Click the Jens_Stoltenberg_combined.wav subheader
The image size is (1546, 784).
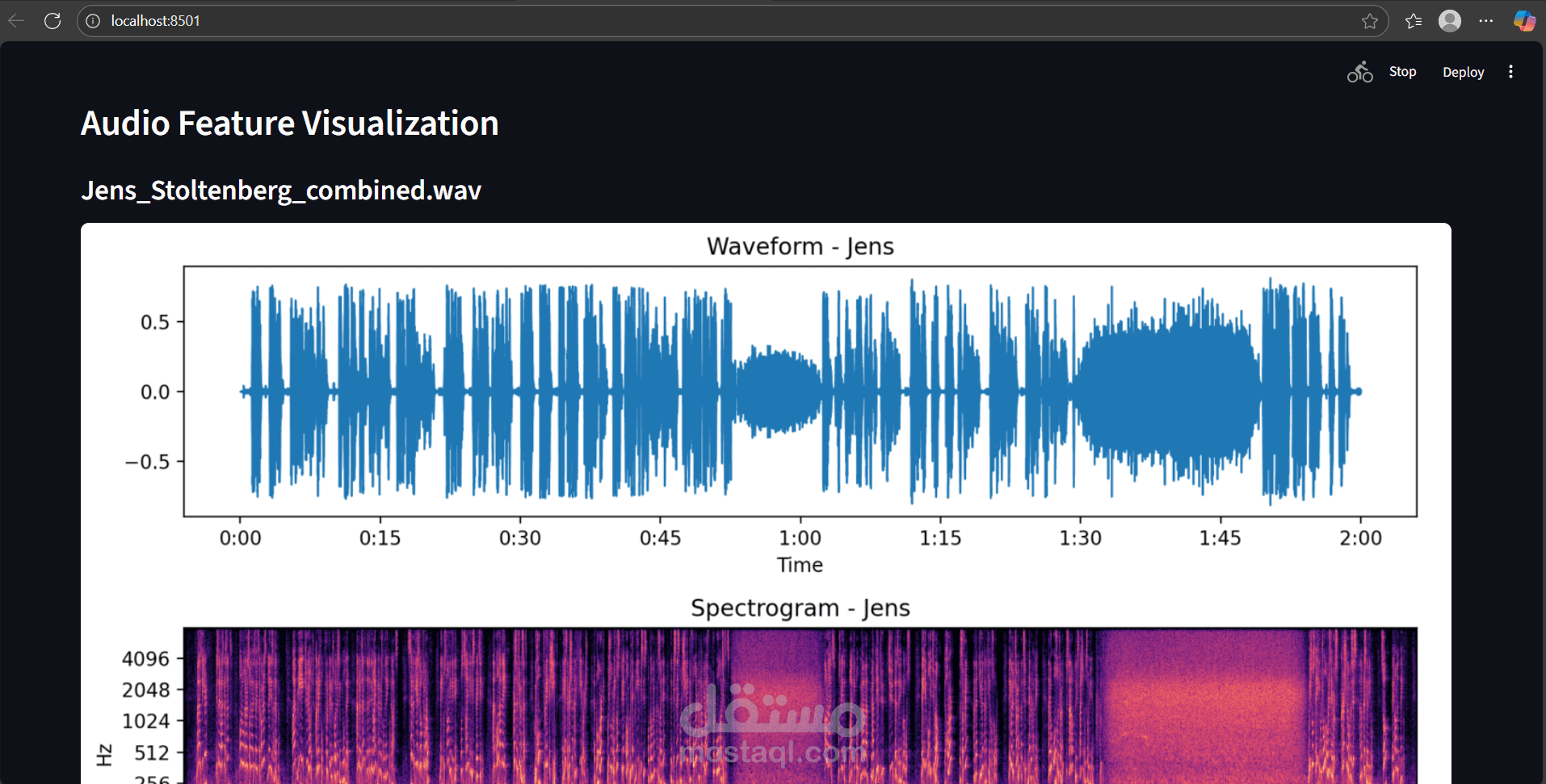pyautogui.click(x=281, y=191)
